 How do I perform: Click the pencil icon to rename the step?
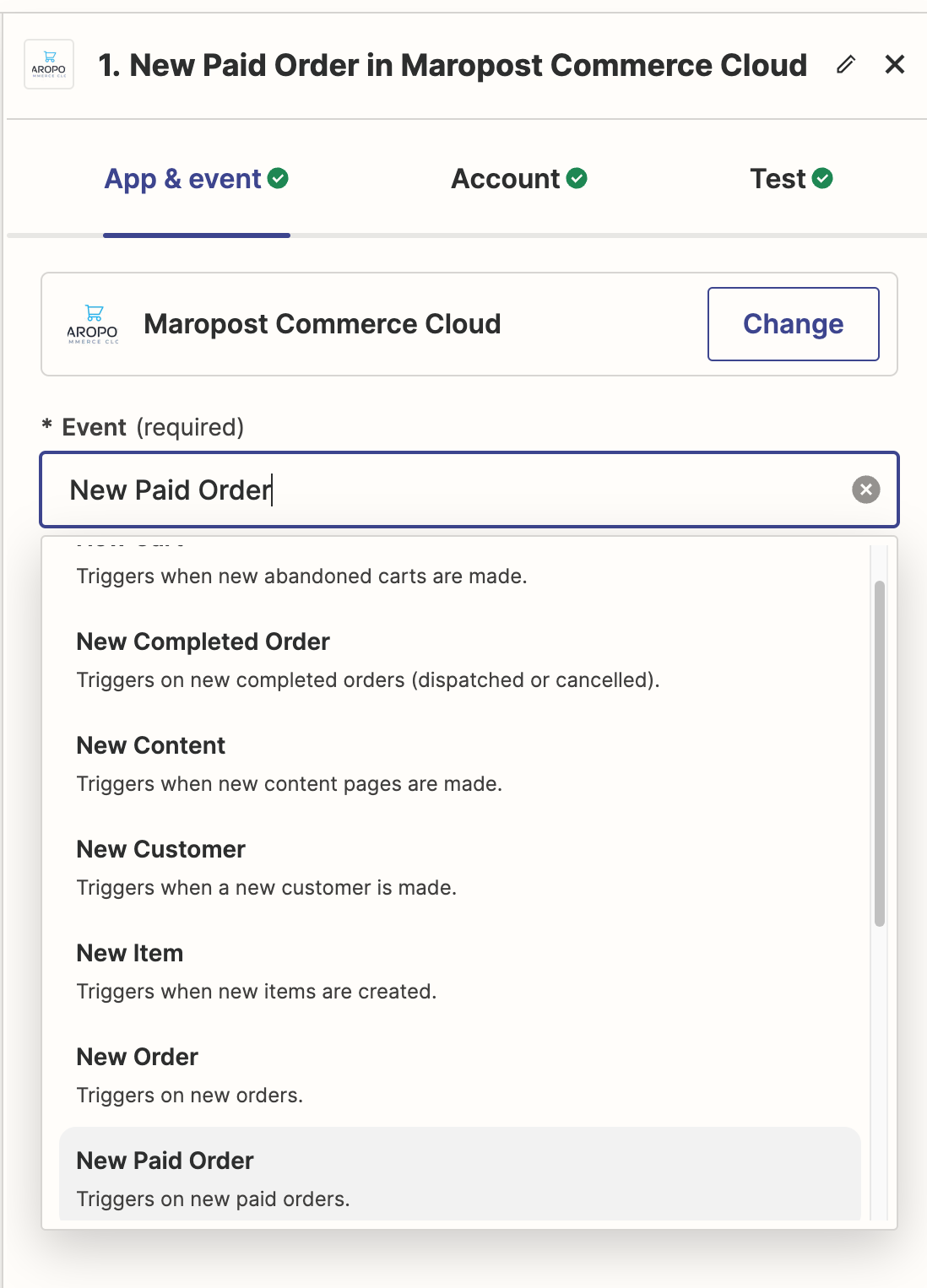point(846,64)
